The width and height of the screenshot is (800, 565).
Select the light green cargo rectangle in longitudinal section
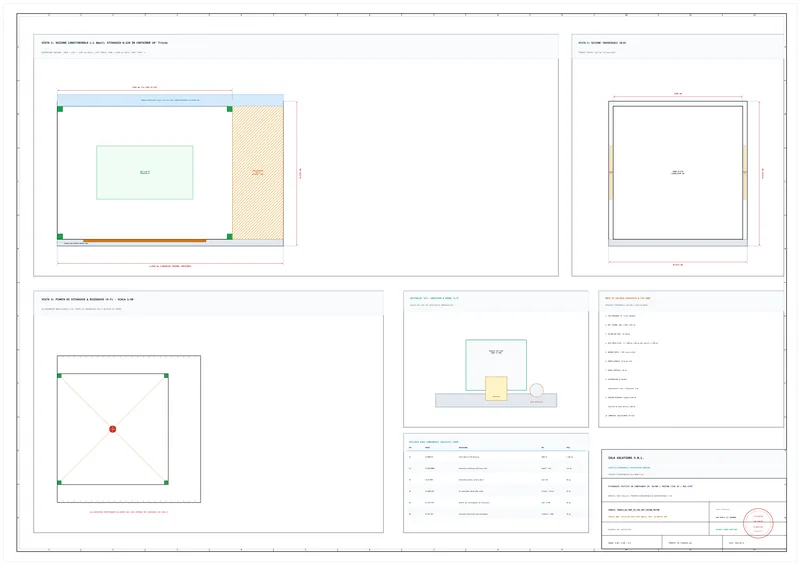pyautogui.click(x=145, y=173)
